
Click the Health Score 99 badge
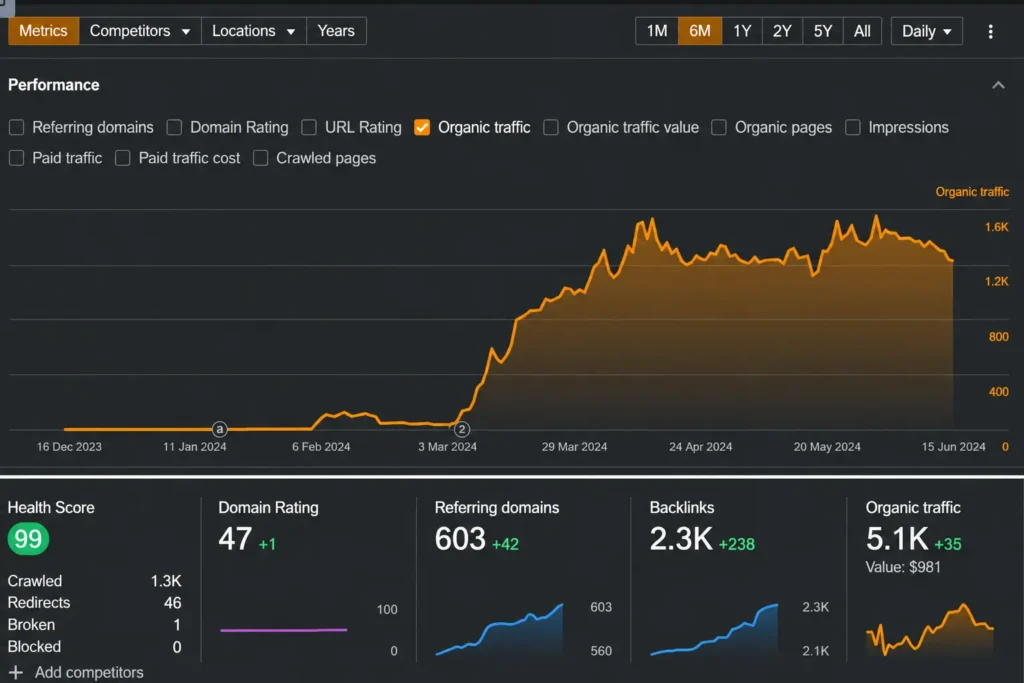[x=28, y=539]
